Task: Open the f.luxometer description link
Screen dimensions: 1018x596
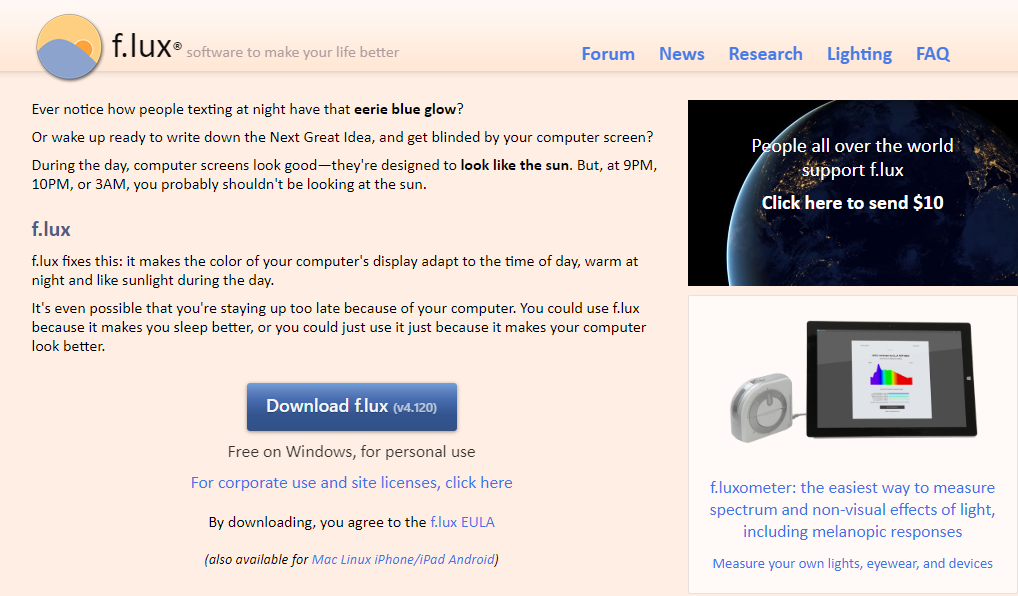Action: (x=852, y=510)
